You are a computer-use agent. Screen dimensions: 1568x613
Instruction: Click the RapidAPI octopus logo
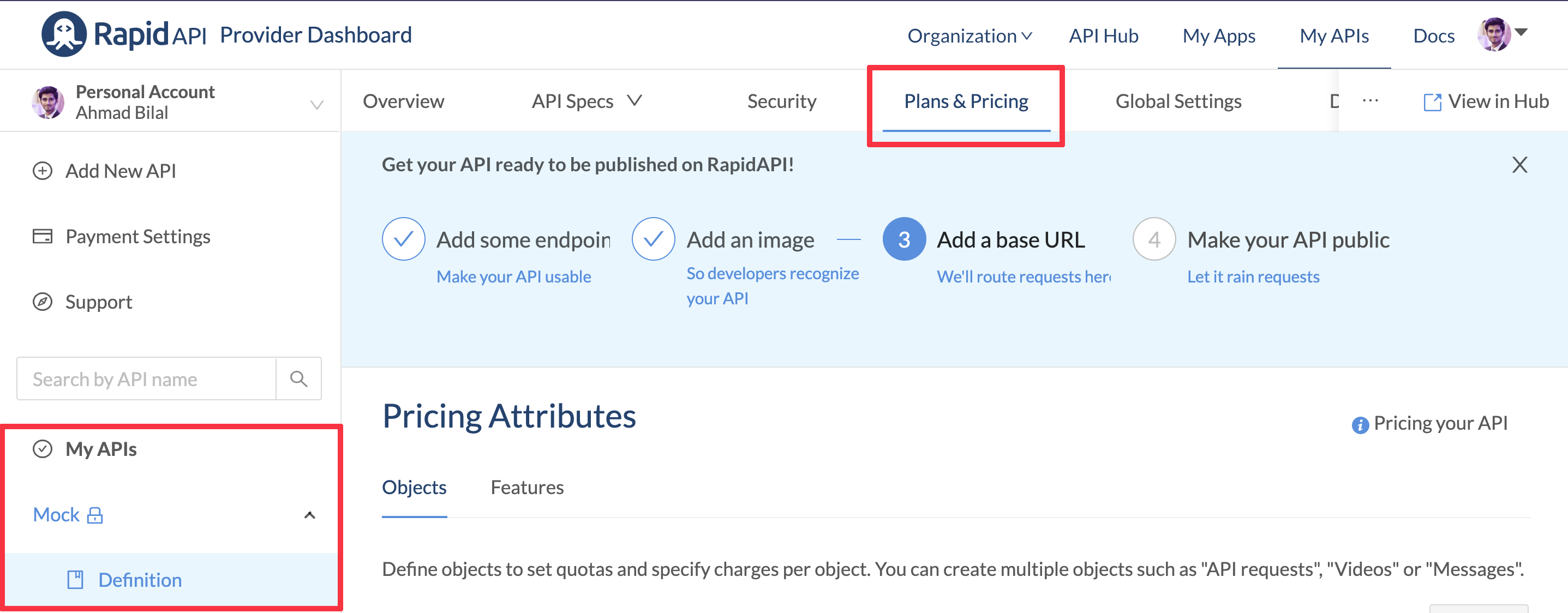tap(63, 34)
